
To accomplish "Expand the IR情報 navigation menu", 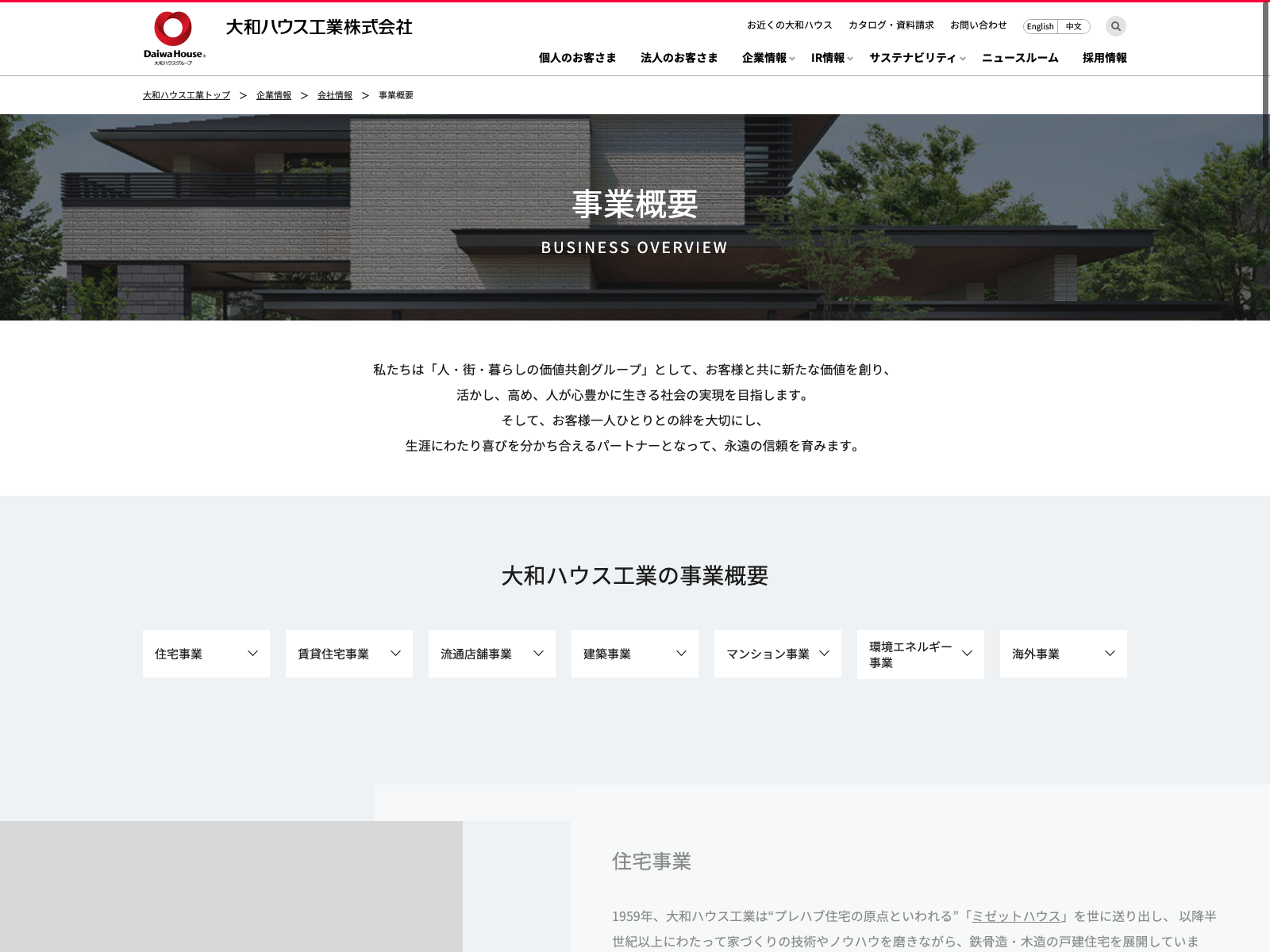I will (x=830, y=58).
